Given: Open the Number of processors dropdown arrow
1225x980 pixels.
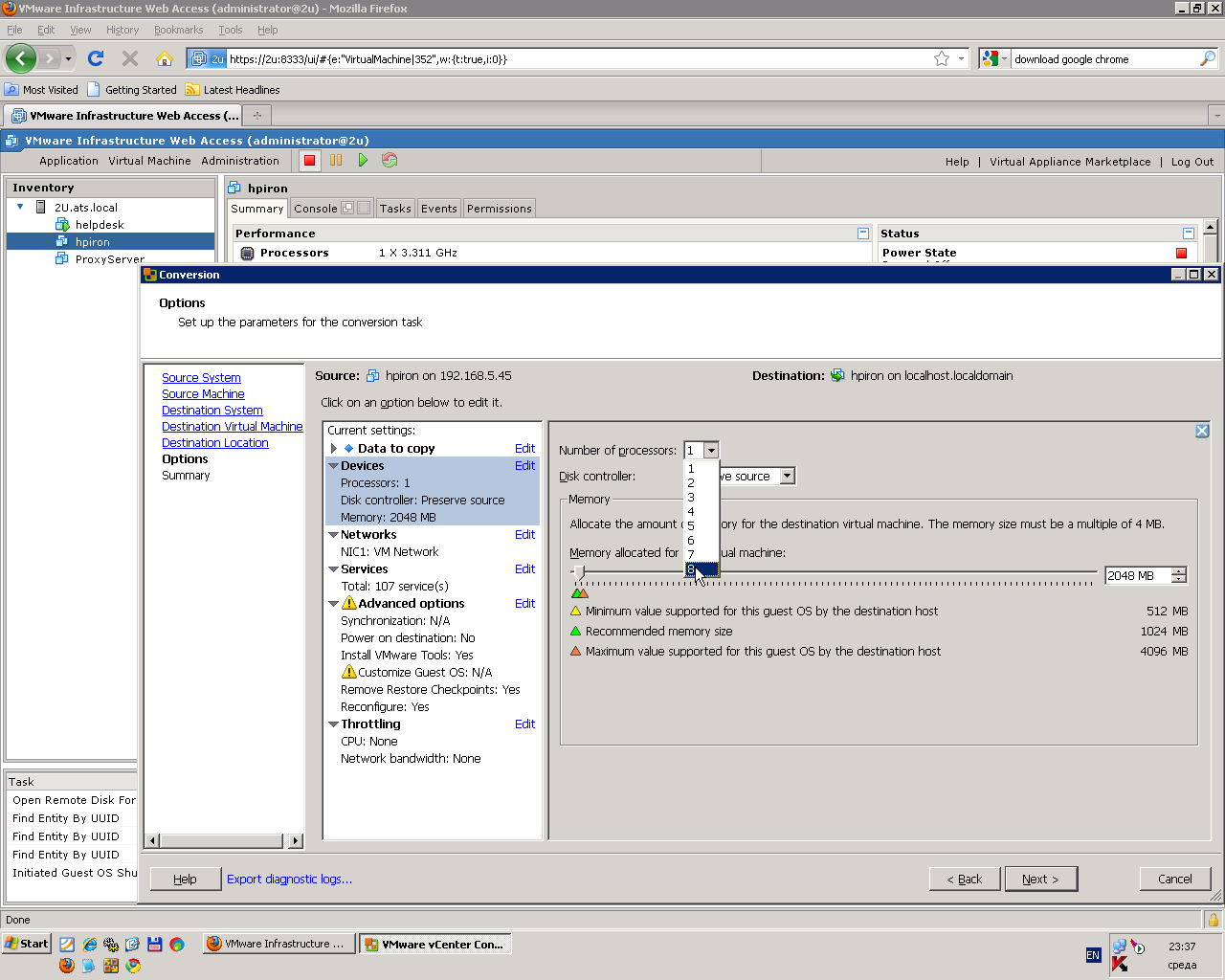Looking at the screenshot, I should 711,451.
